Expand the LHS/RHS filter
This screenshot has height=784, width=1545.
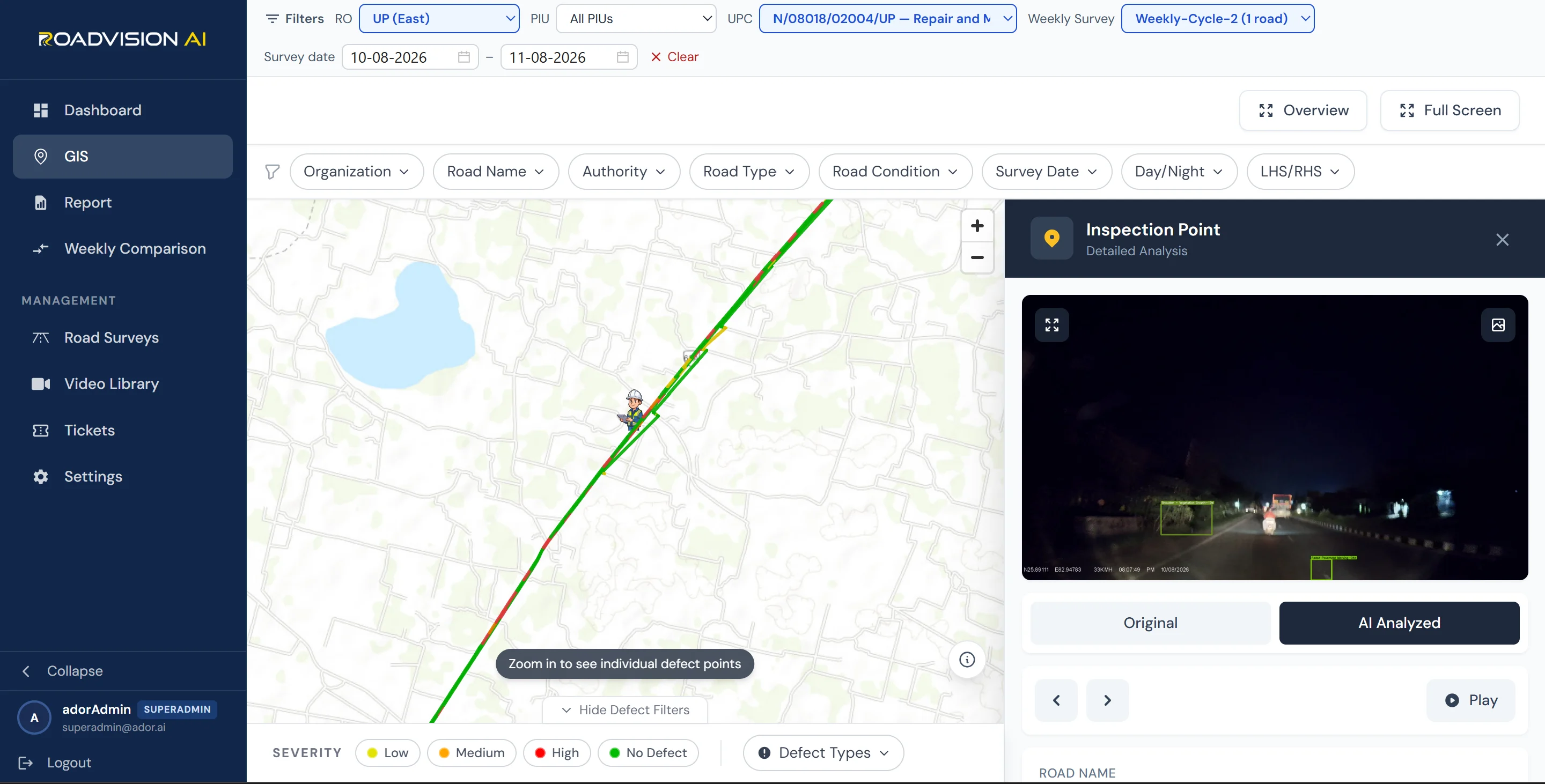click(x=1300, y=172)
